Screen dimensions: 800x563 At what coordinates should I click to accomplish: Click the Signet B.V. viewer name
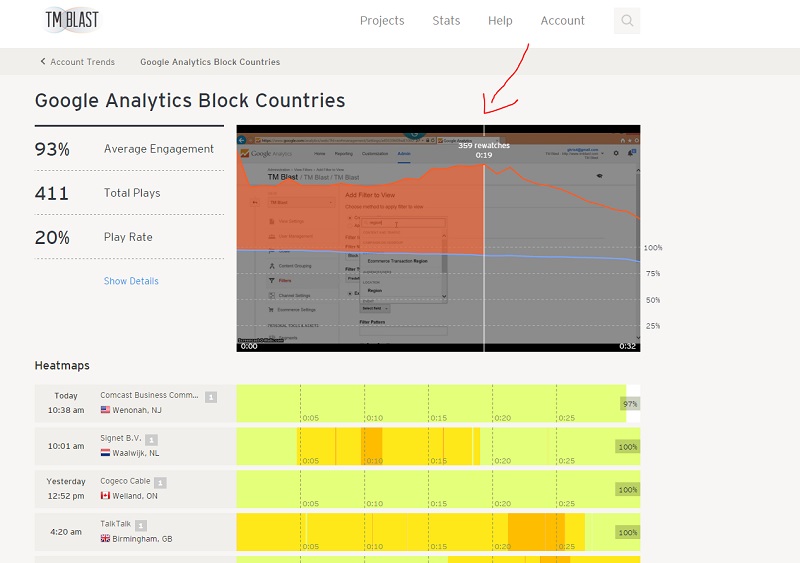[x=120, y=437]
